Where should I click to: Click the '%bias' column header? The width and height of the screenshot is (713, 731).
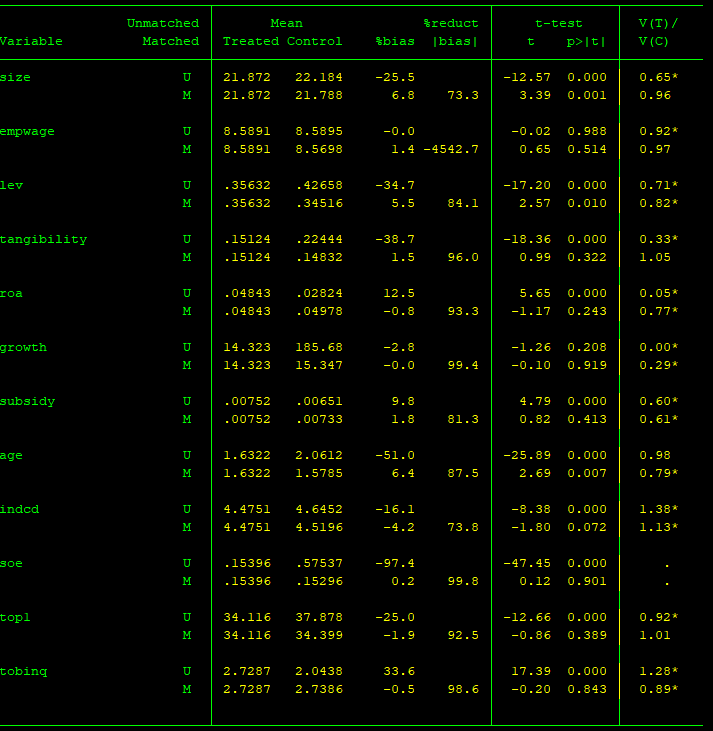395,41
